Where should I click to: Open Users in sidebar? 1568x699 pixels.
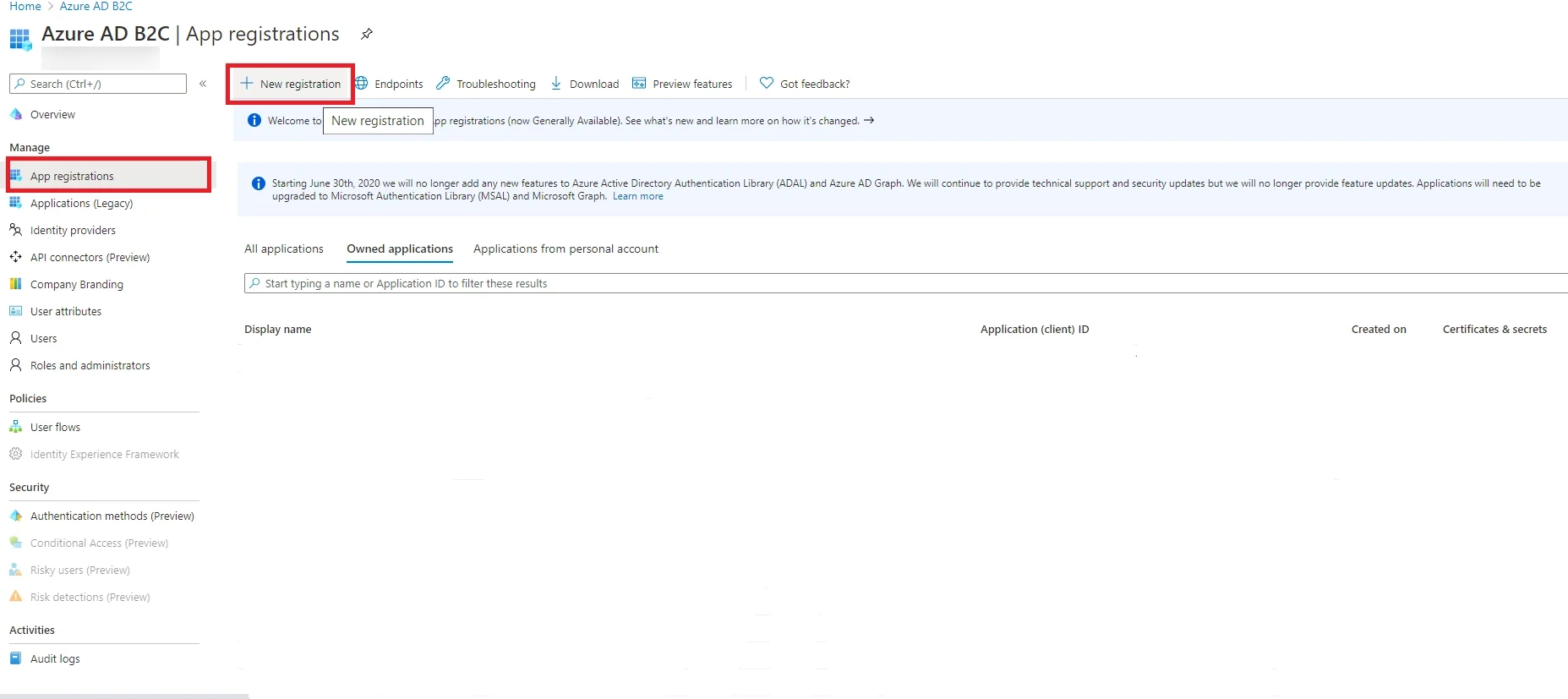tap(44, 338)
